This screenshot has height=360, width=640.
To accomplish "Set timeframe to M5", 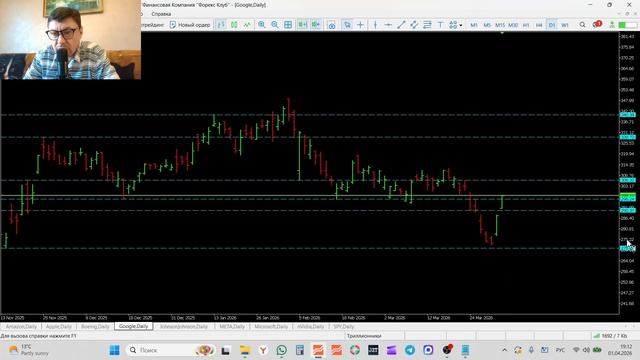I will pyautogui.click(x=487, y=25).
